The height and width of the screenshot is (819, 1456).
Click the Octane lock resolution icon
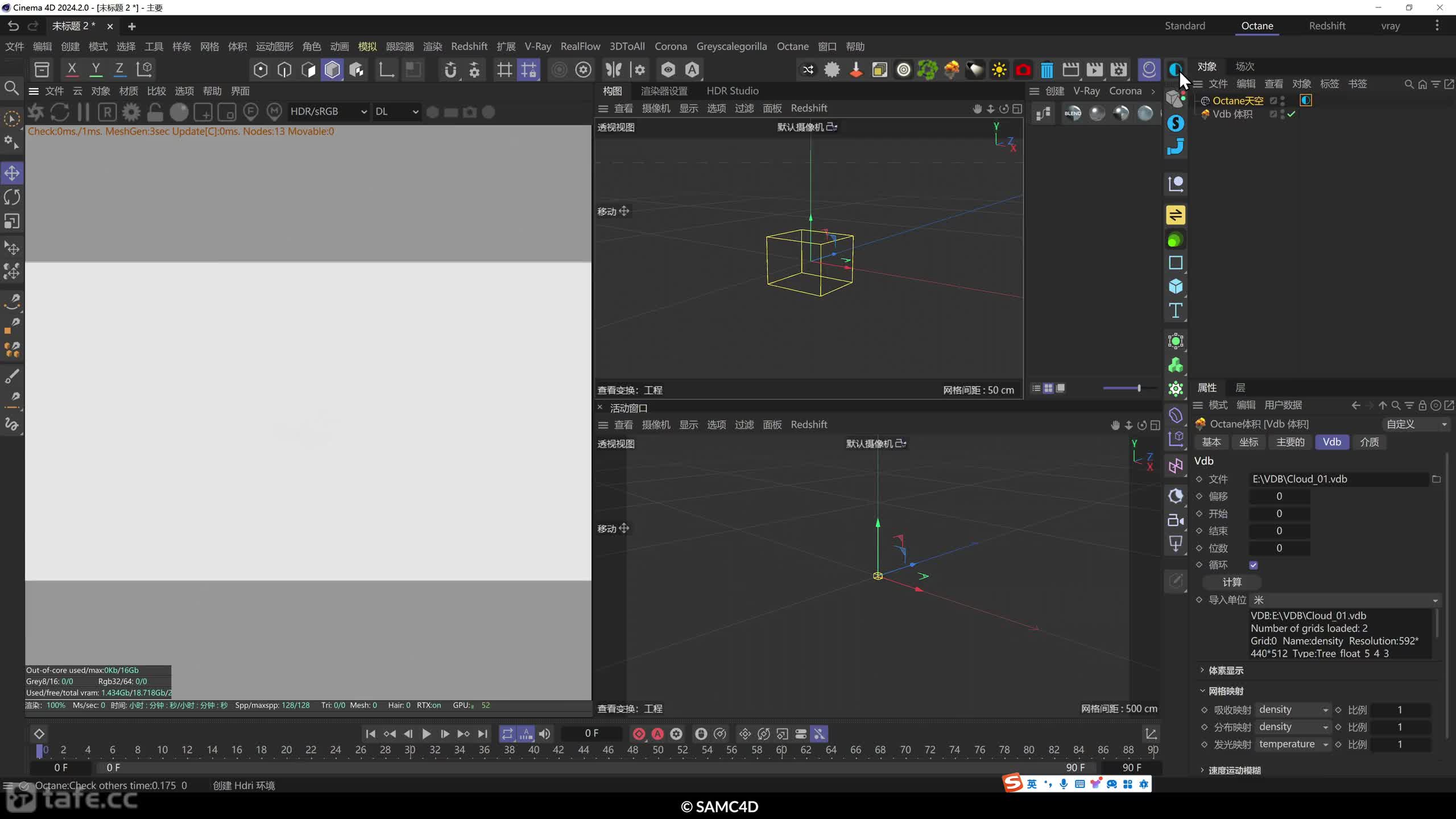click(x=155, y=112)
